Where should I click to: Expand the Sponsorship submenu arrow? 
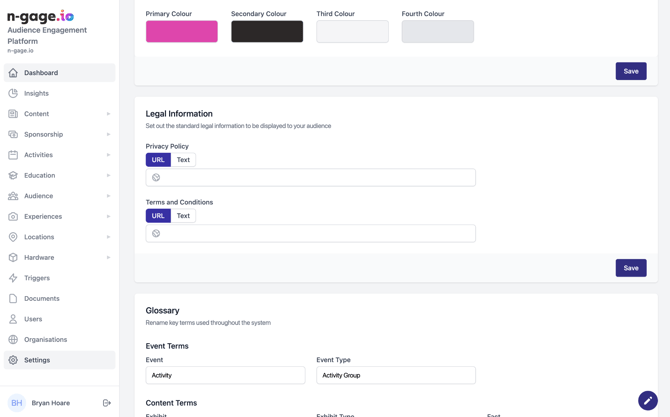tap(108, 134)
